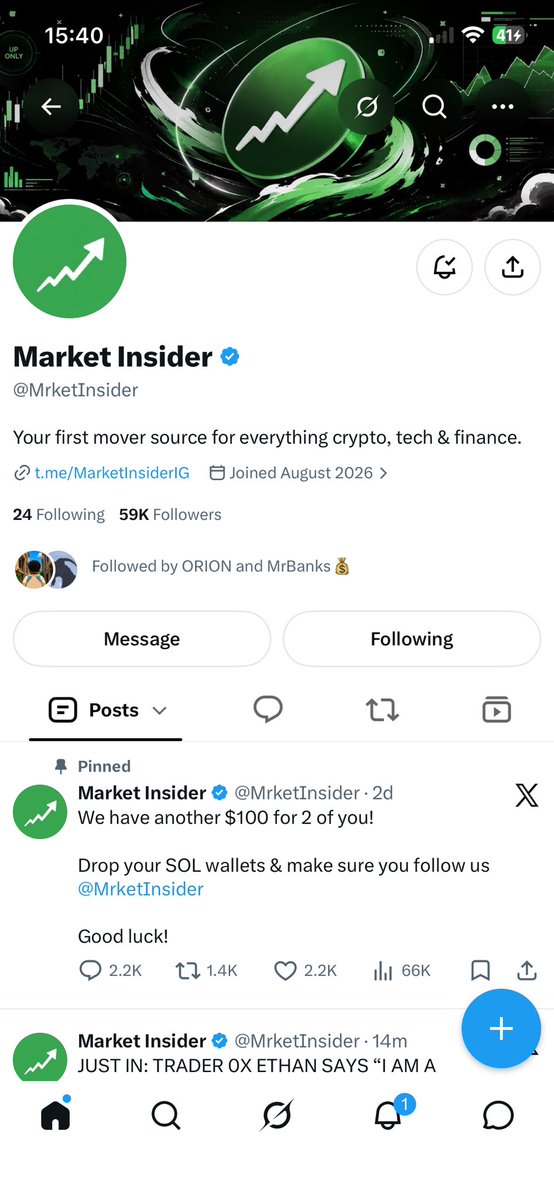Tap the back arrow on header
This screenshot has width=554, height=1199.
tap(51, 107)
